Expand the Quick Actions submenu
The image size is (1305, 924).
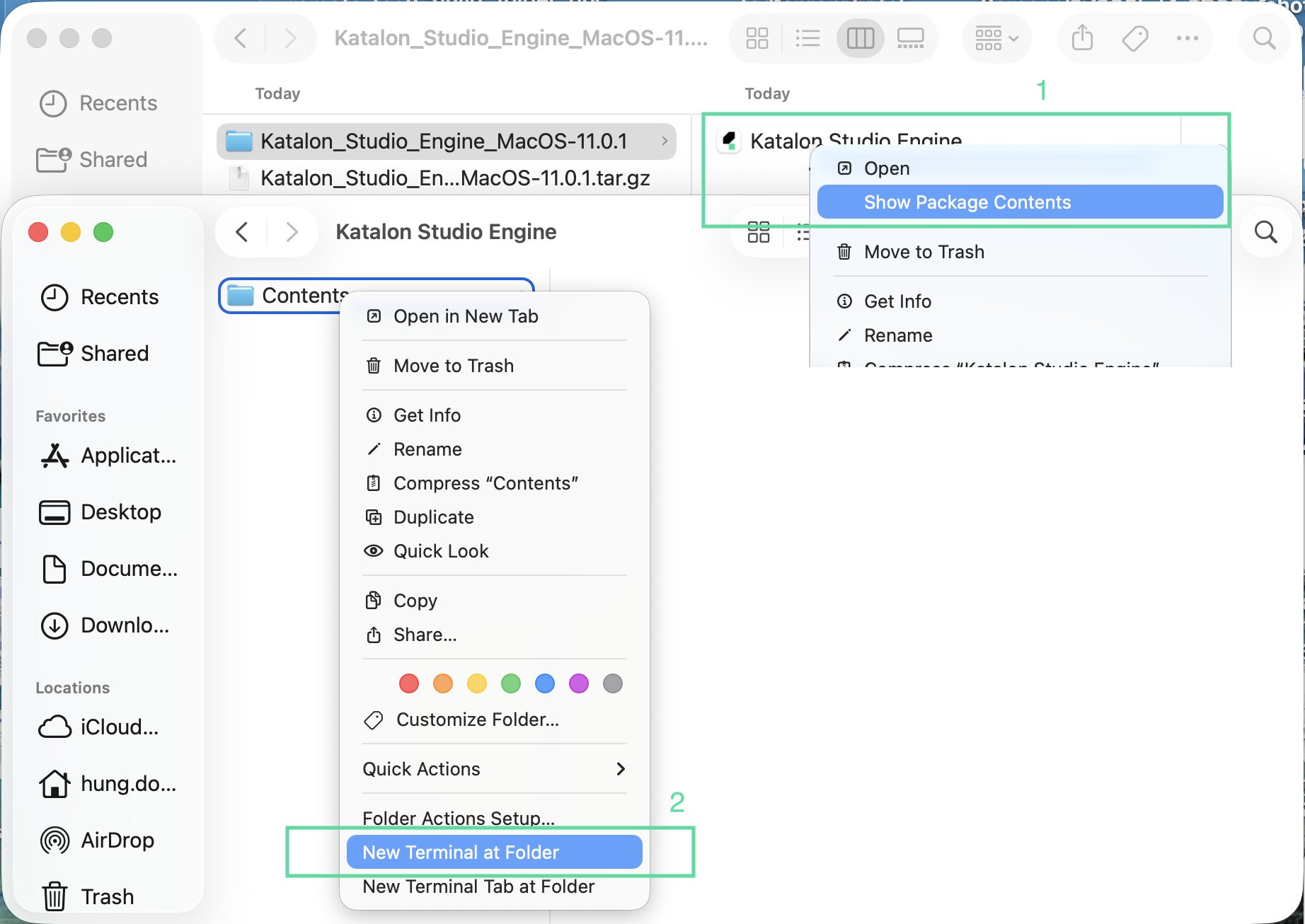click(494, 769)
